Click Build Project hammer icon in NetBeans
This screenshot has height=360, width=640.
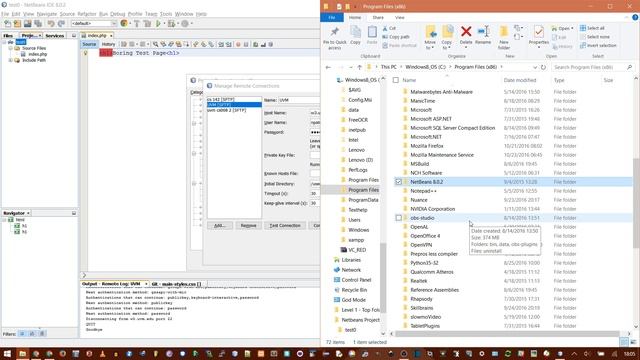coord(137,24)
